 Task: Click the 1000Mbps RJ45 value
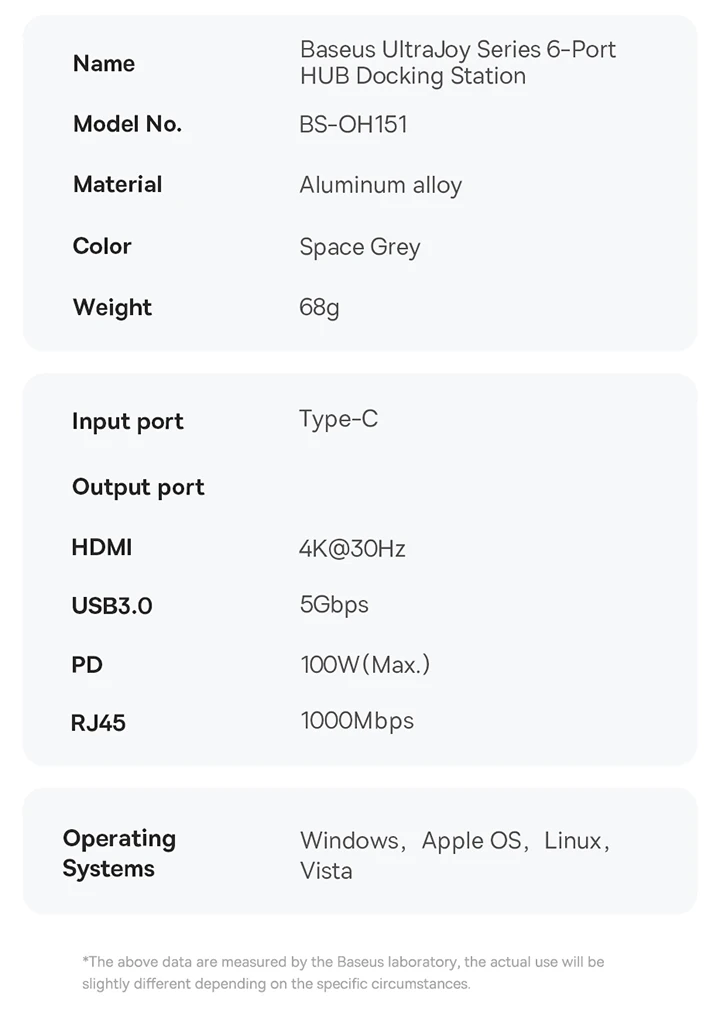point(357,721)
